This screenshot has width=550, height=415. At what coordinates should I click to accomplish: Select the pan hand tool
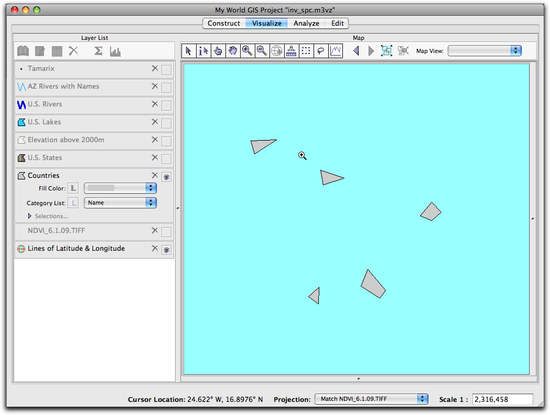(x=233, y=51)
